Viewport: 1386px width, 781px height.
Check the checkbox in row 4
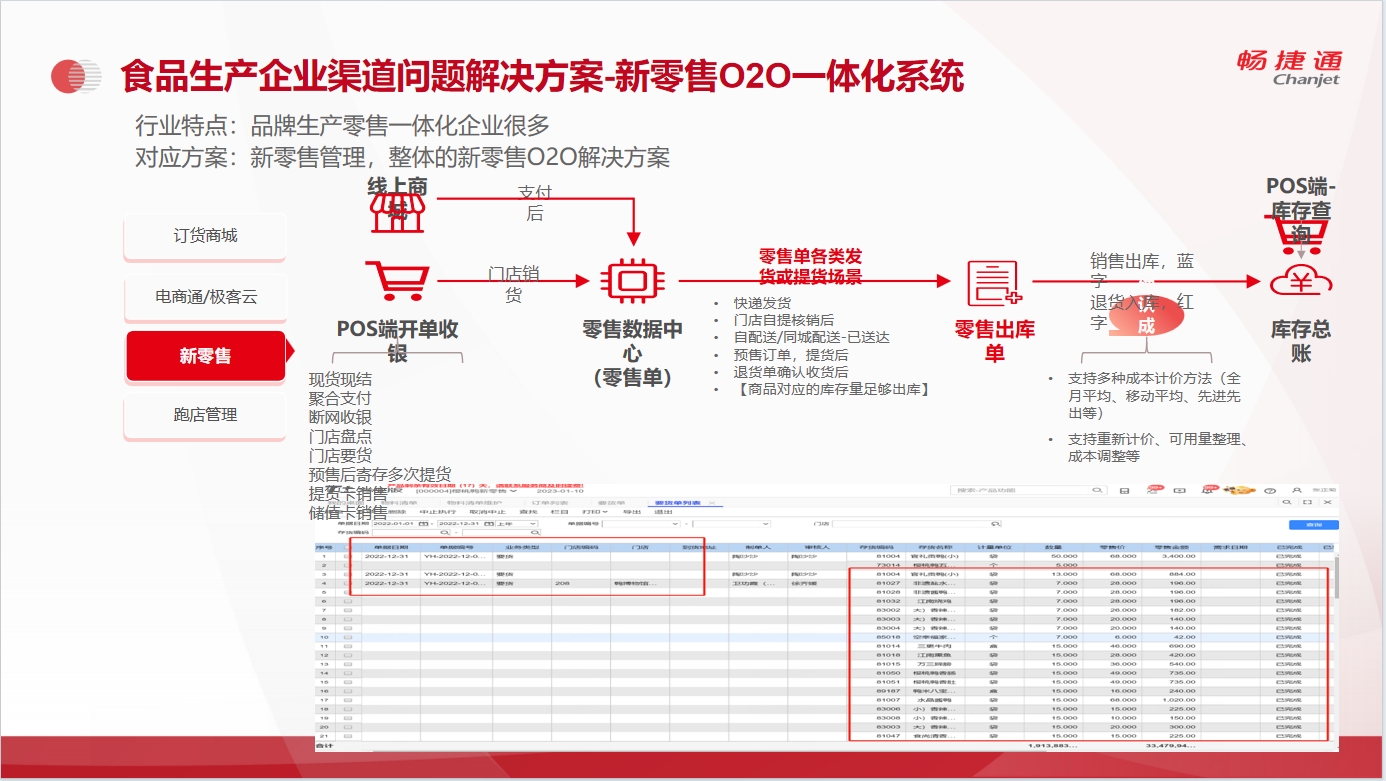click(347, 583)
